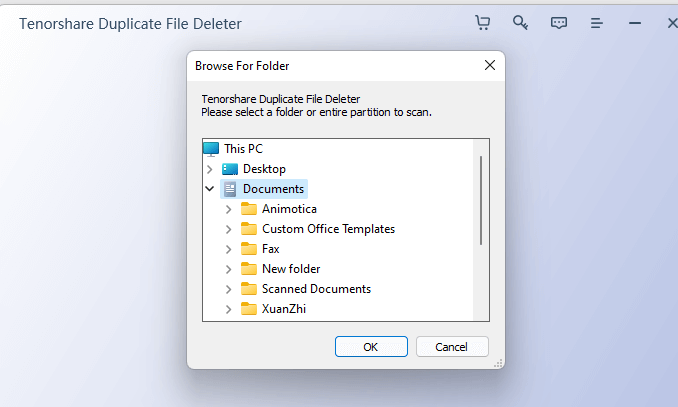Close the Browse For Folder dialog
The width and height of the screenshot is (678, 407).
coord(490,66)
